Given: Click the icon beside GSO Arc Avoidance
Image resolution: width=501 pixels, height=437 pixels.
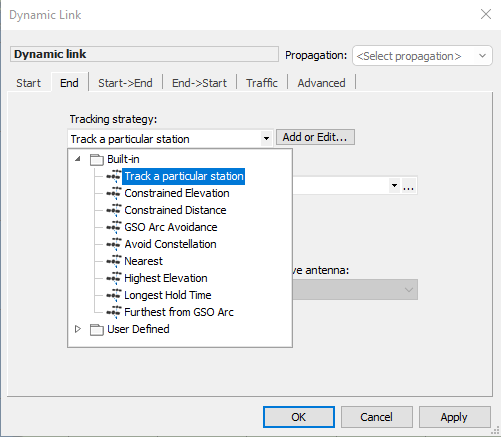Looking at the screenshot, I should [x=114, y=227].
